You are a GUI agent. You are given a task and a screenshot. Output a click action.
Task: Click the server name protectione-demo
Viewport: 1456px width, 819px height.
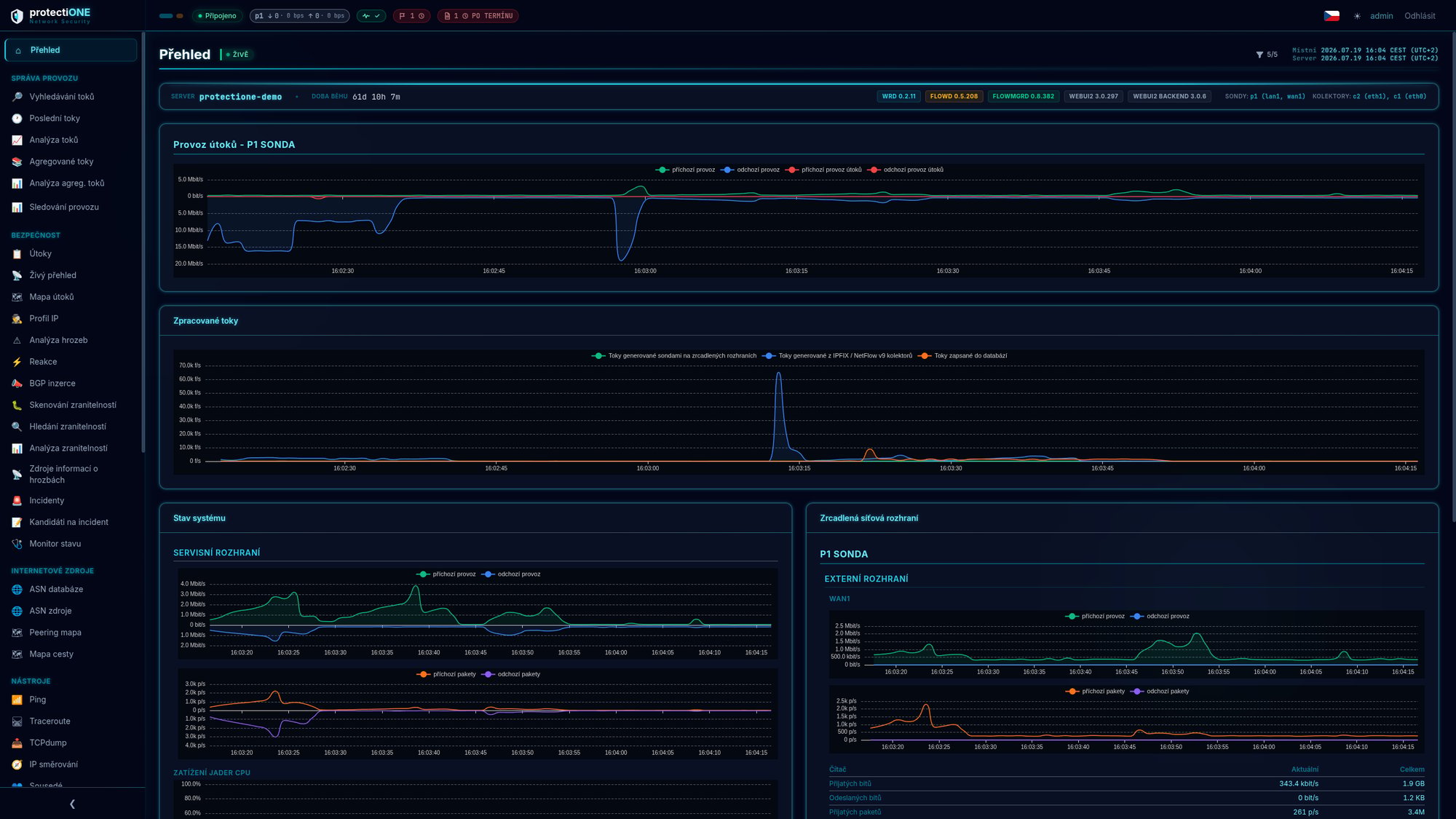pos(240,97)
